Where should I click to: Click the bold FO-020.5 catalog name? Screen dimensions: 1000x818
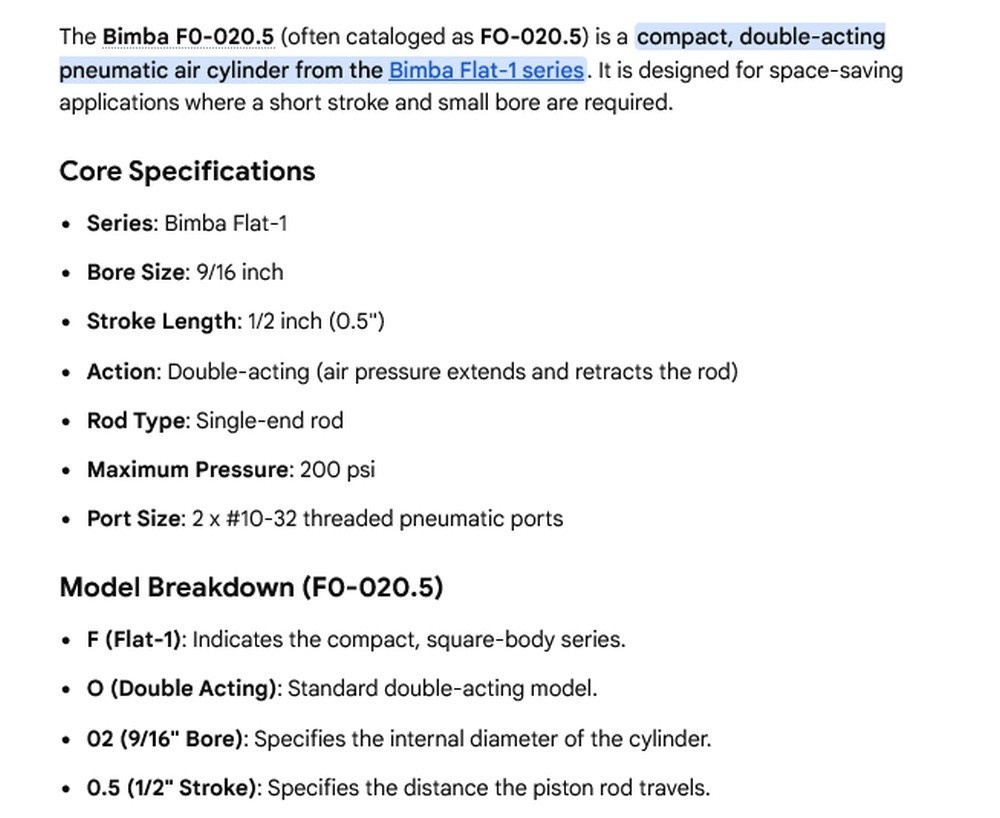point(531,37)
